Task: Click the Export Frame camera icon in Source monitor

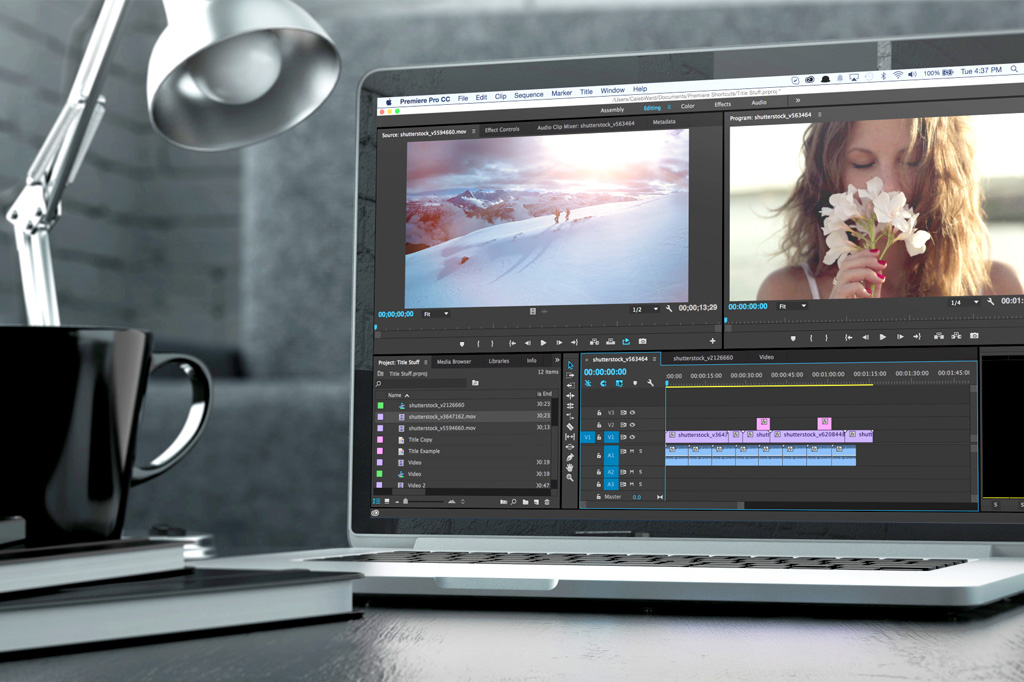Action: [643, 342]
